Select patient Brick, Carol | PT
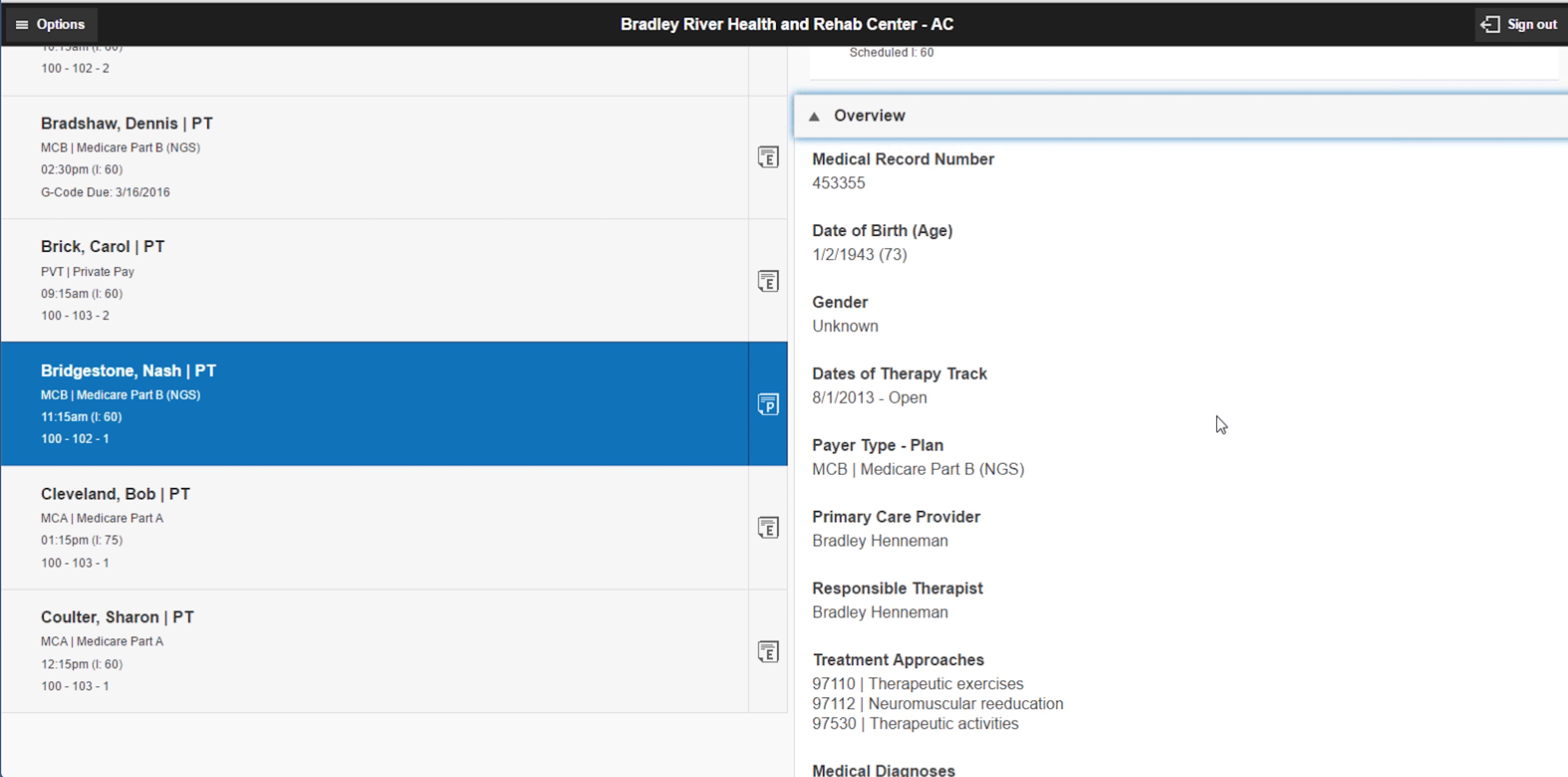The image size is (1568, 777). (x=102, y=246)
